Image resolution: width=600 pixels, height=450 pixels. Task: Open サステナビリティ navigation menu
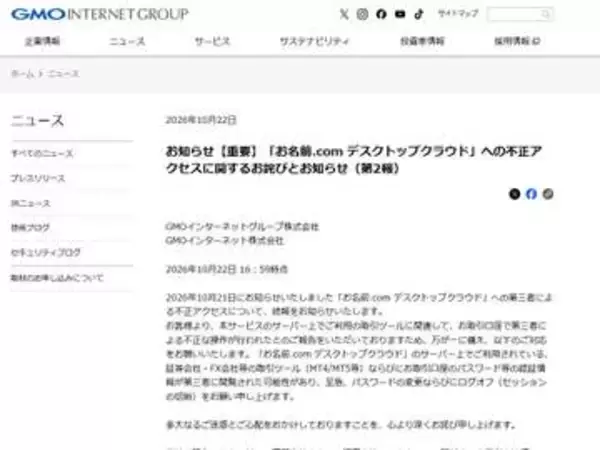point(315,41)
